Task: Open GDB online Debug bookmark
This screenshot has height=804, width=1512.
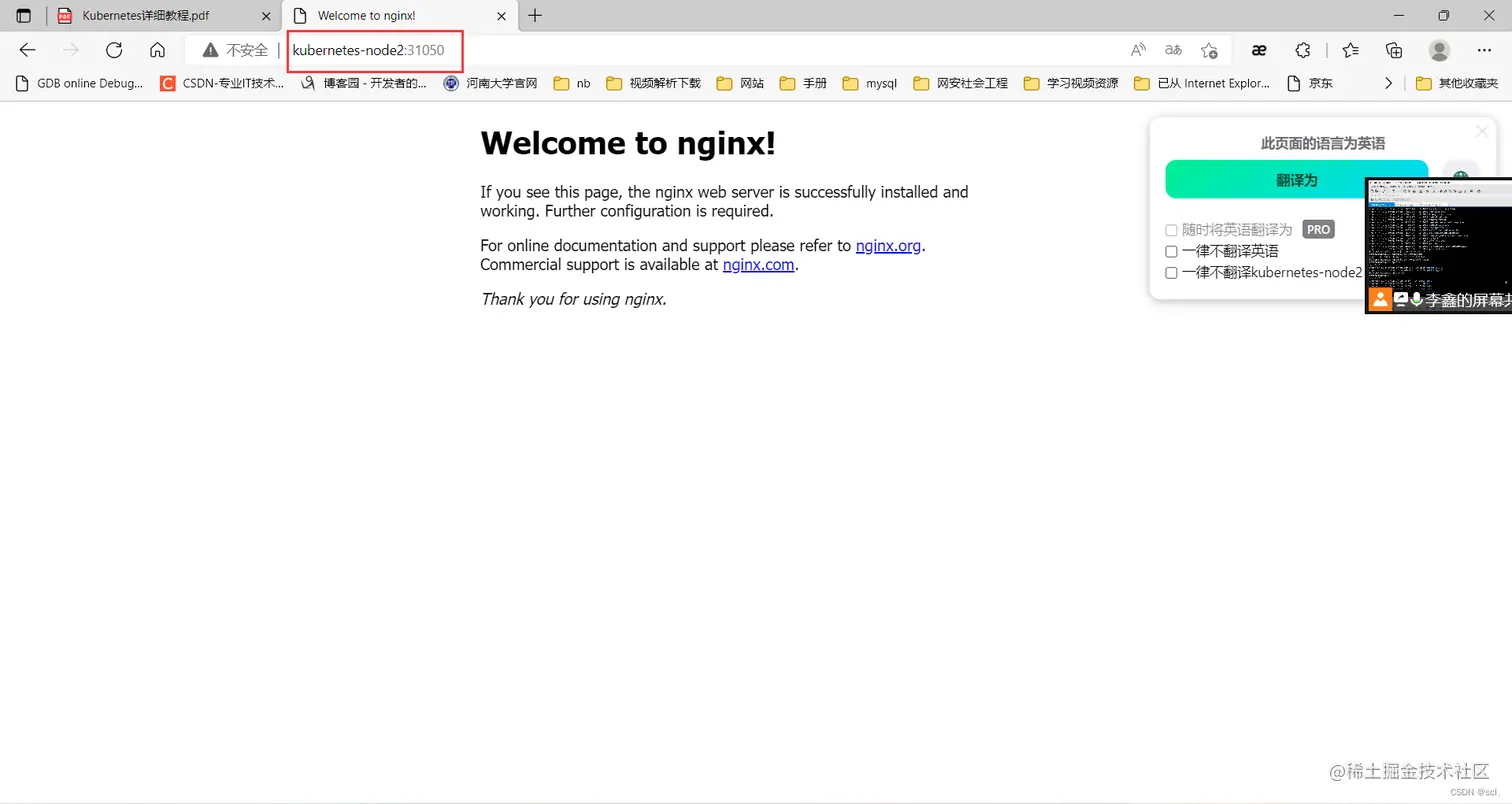Action: click(x=79, y=84)
